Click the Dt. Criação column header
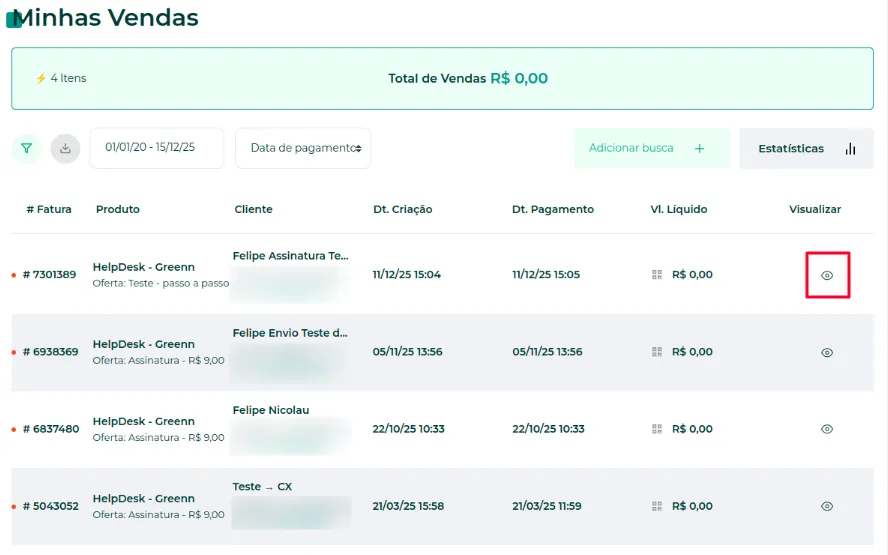Image resolution: width=888 pixels, height=555 pixels. point(403,210)
